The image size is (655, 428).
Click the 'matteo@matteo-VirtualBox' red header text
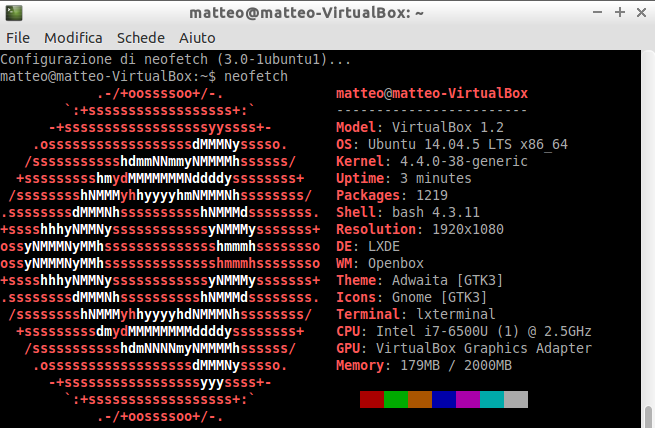(432, 93)
